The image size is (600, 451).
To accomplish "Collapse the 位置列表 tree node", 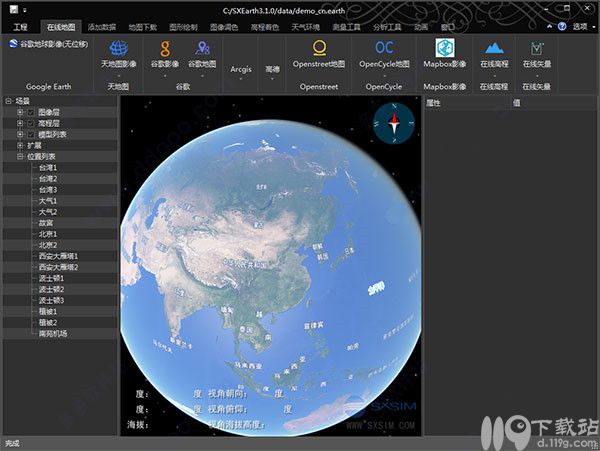I will point(20,157).
